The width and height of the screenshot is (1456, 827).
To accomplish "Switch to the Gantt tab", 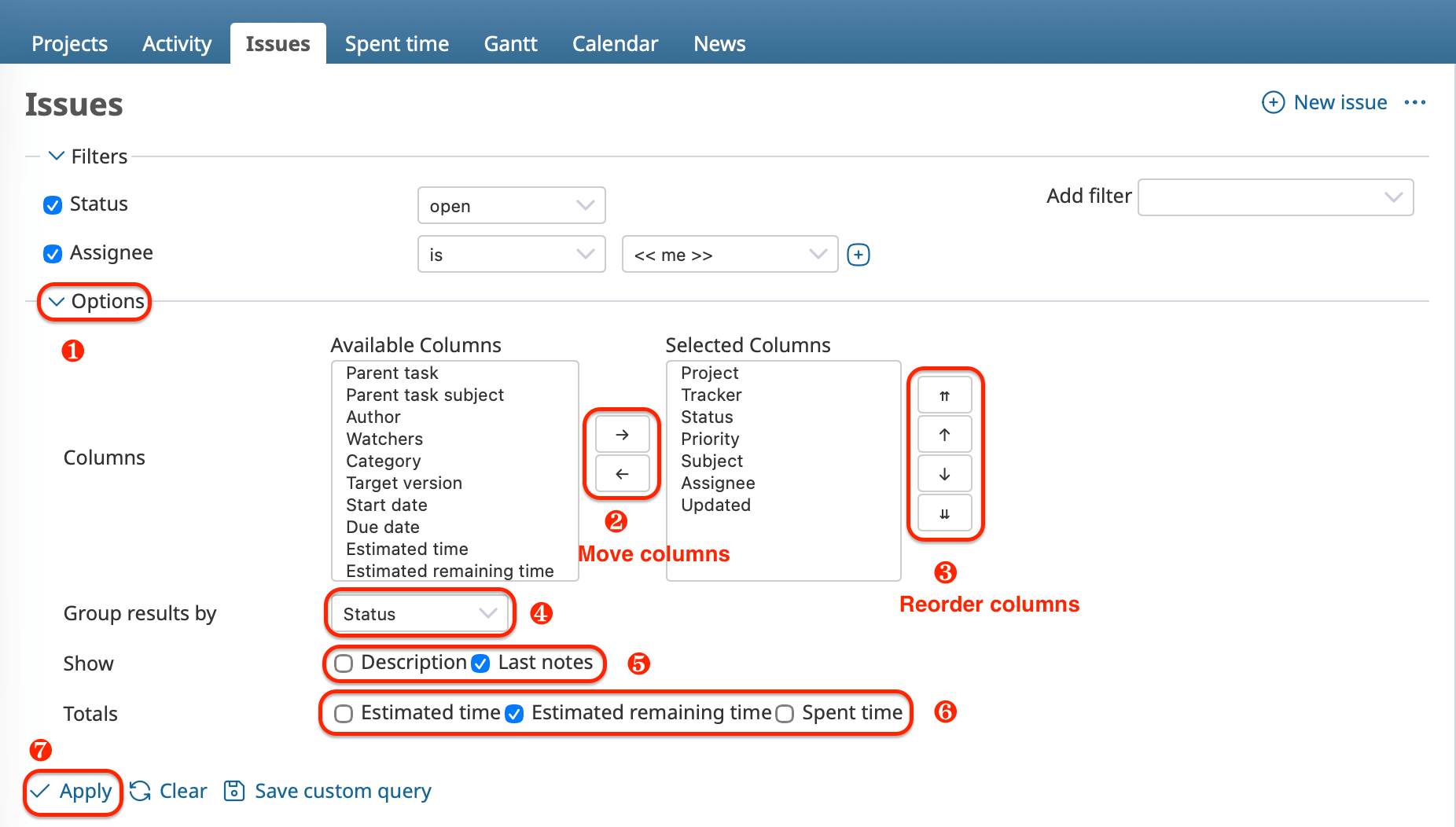I will pos(510,43).
